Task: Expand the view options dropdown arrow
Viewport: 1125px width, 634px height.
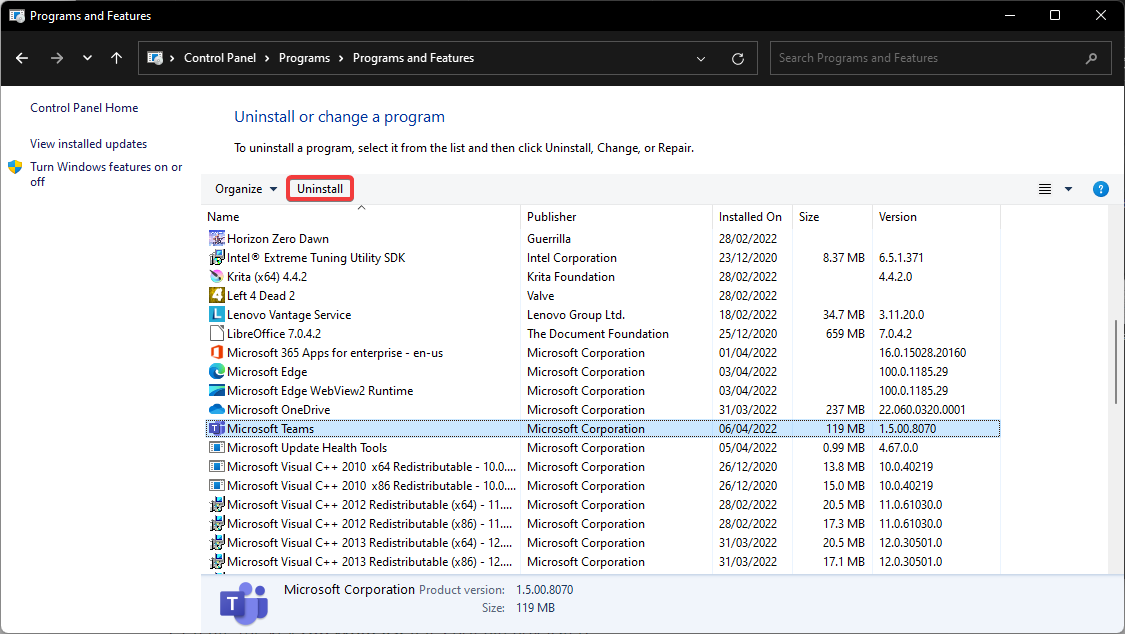Action: pos(1066,188)
